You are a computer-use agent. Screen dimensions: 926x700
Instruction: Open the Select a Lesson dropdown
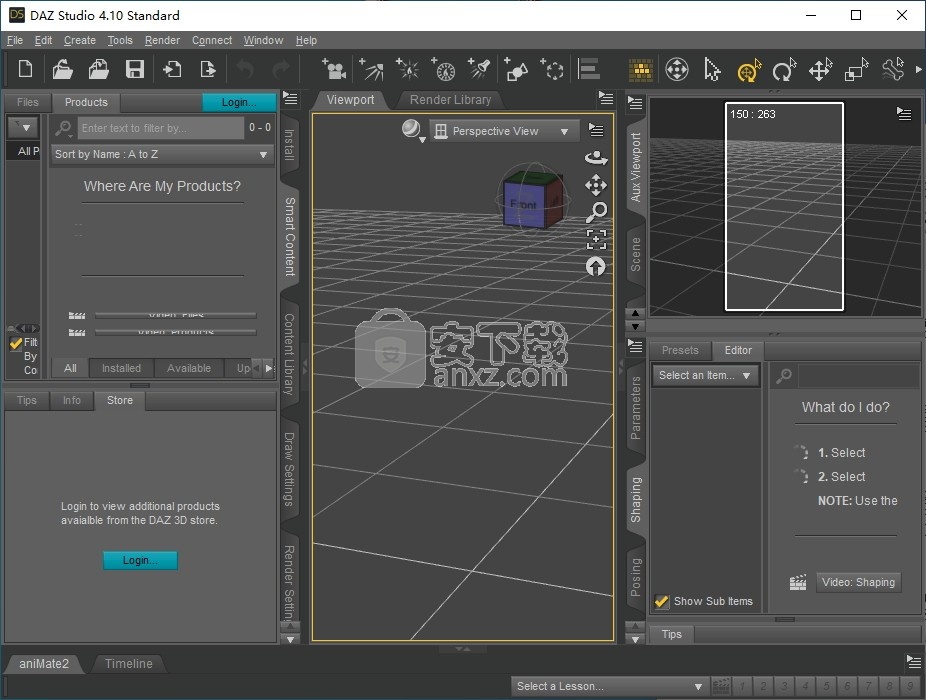(609, 686)
